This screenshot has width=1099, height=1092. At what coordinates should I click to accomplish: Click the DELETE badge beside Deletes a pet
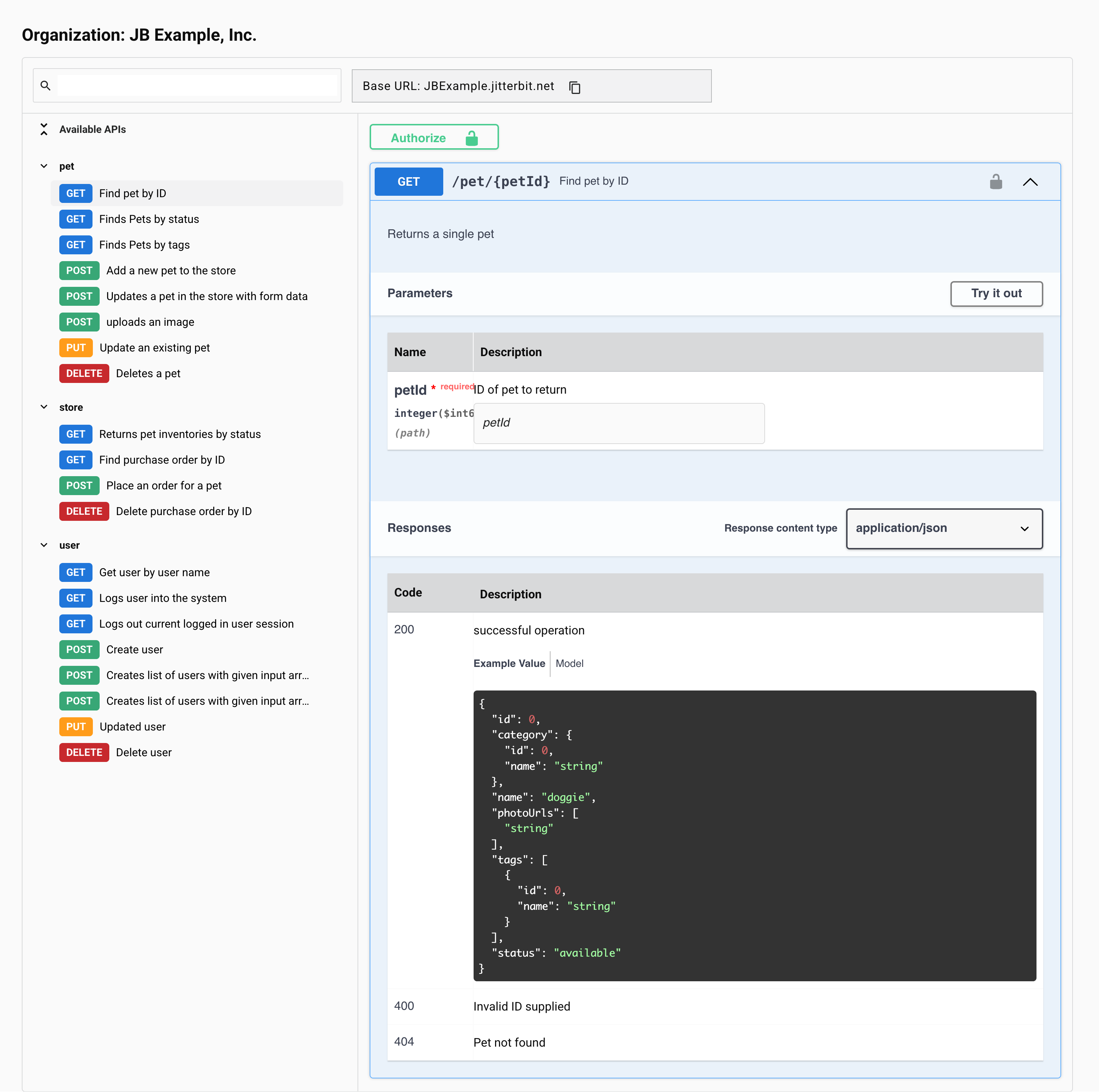pos(84,373)
